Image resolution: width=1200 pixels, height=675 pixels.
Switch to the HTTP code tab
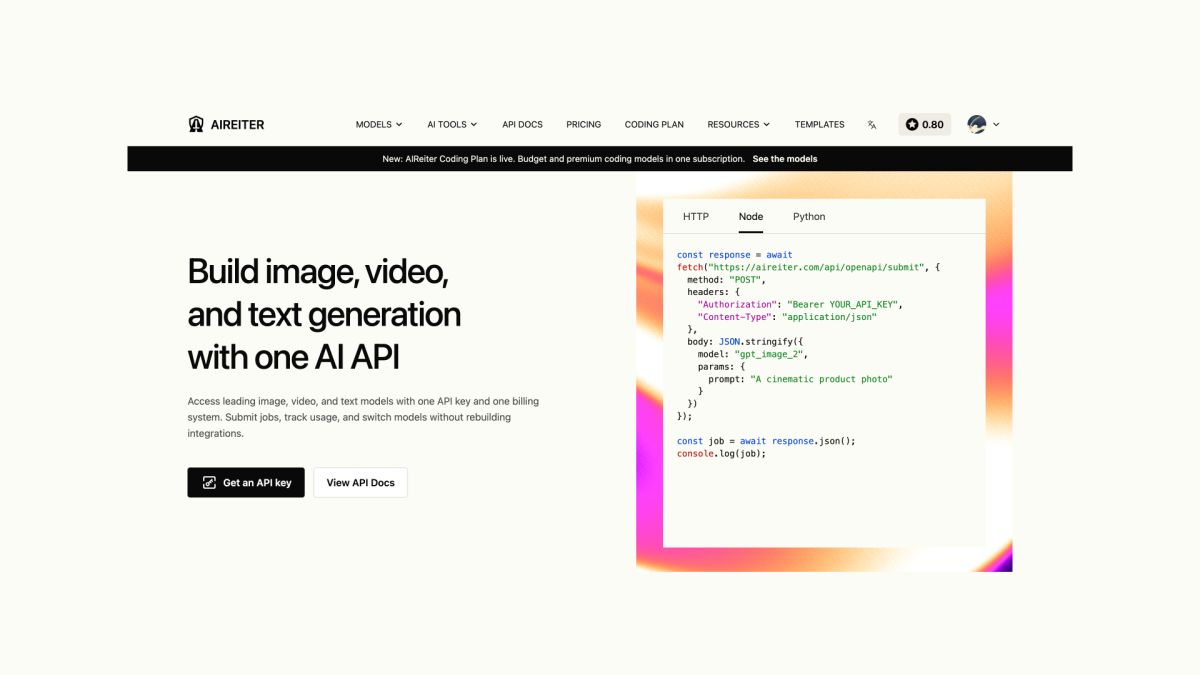696,216
